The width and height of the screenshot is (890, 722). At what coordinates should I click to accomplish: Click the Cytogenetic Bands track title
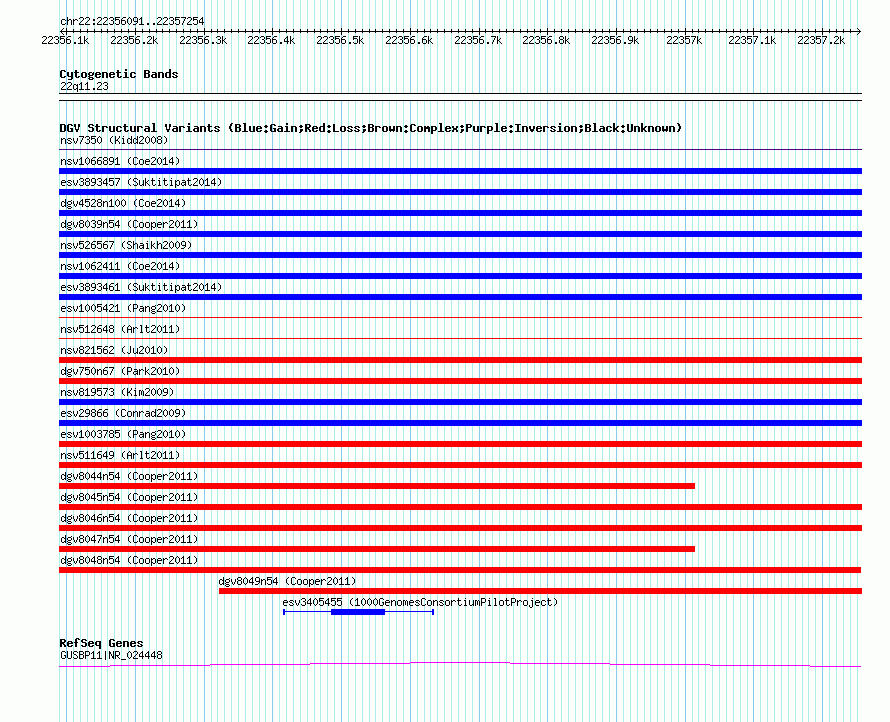coord(119,74)
